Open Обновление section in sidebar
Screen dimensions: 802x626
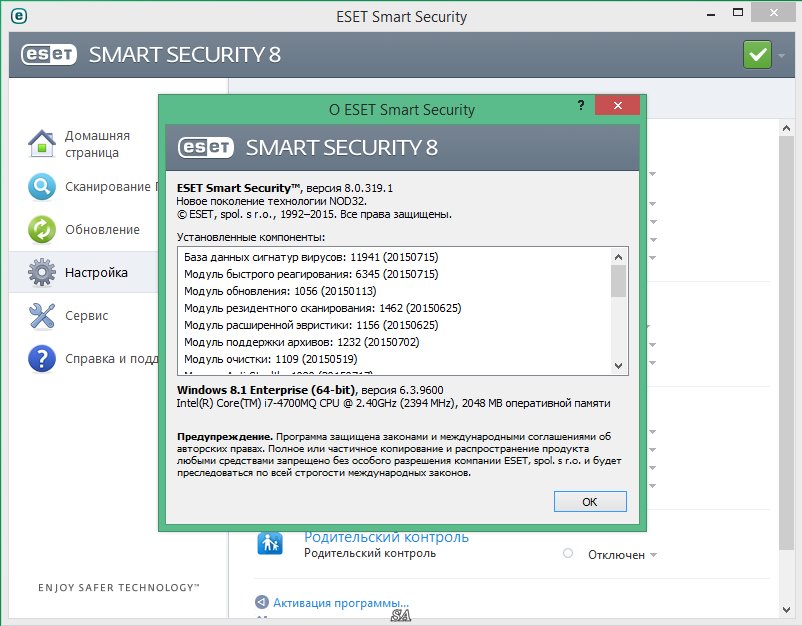tap(102, 230)
